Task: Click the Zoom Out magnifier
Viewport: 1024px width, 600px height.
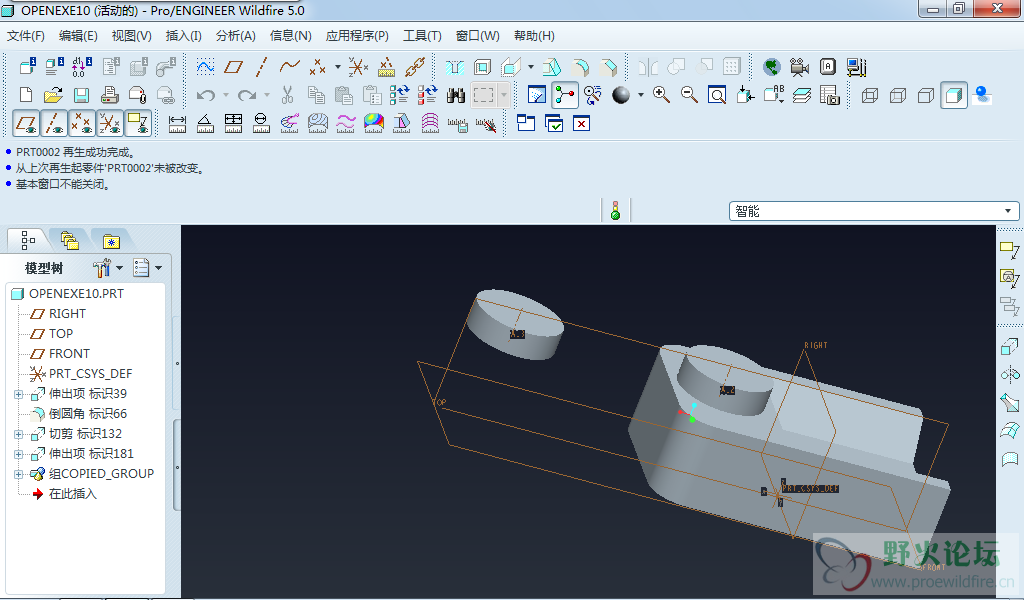Action: 689,95
